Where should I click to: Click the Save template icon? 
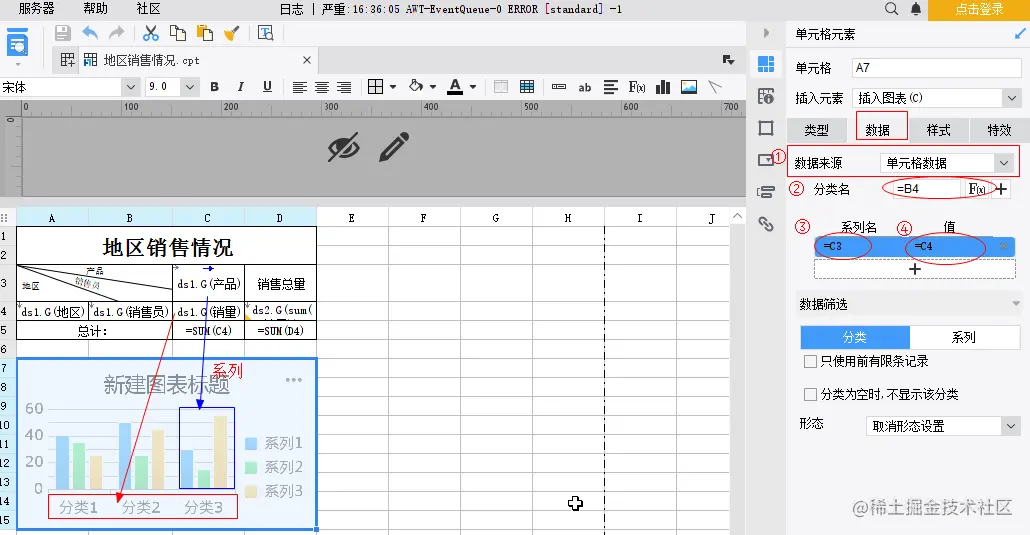(x=62, y=34)
